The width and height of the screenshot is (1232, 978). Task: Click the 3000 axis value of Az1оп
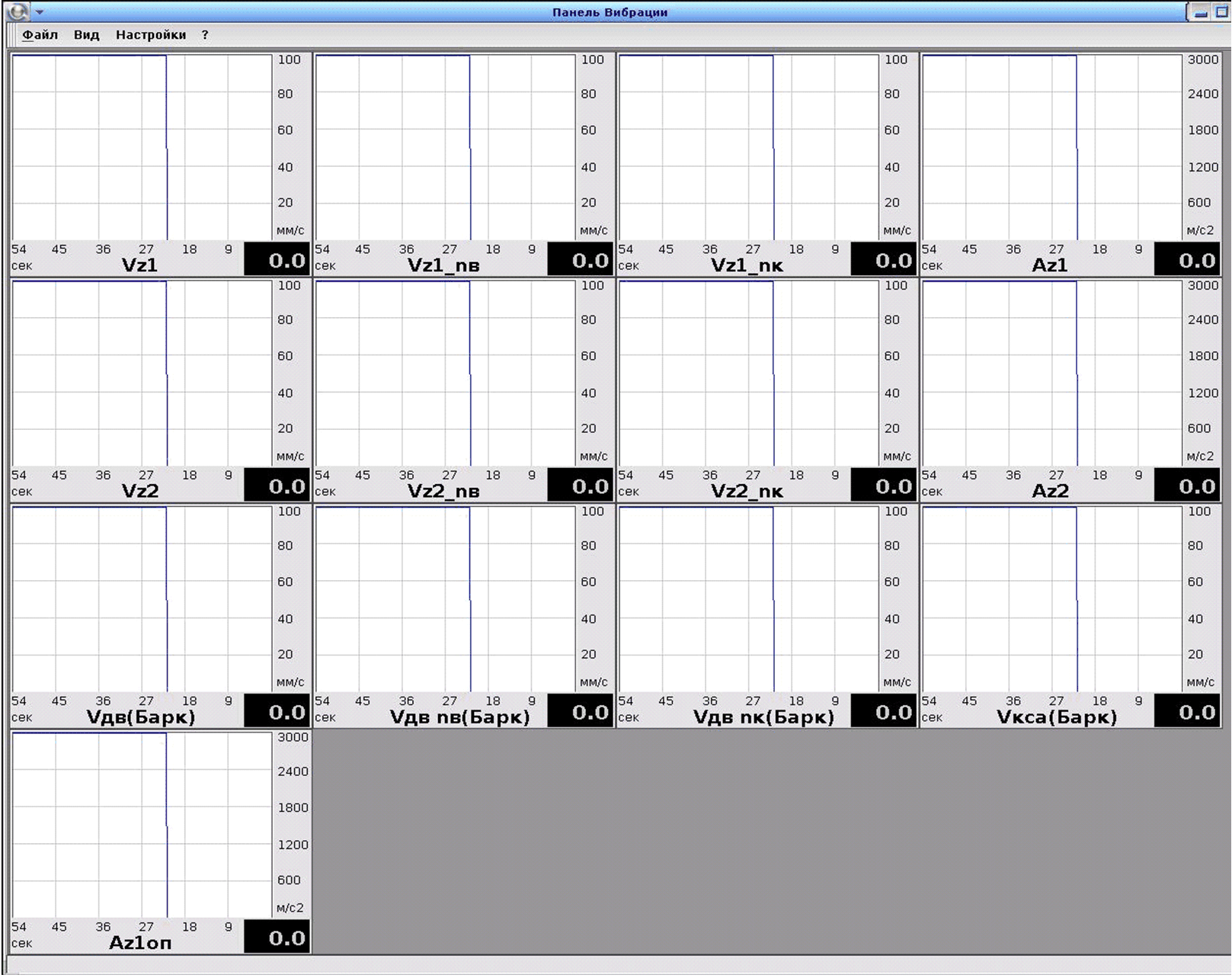point(293,737)
